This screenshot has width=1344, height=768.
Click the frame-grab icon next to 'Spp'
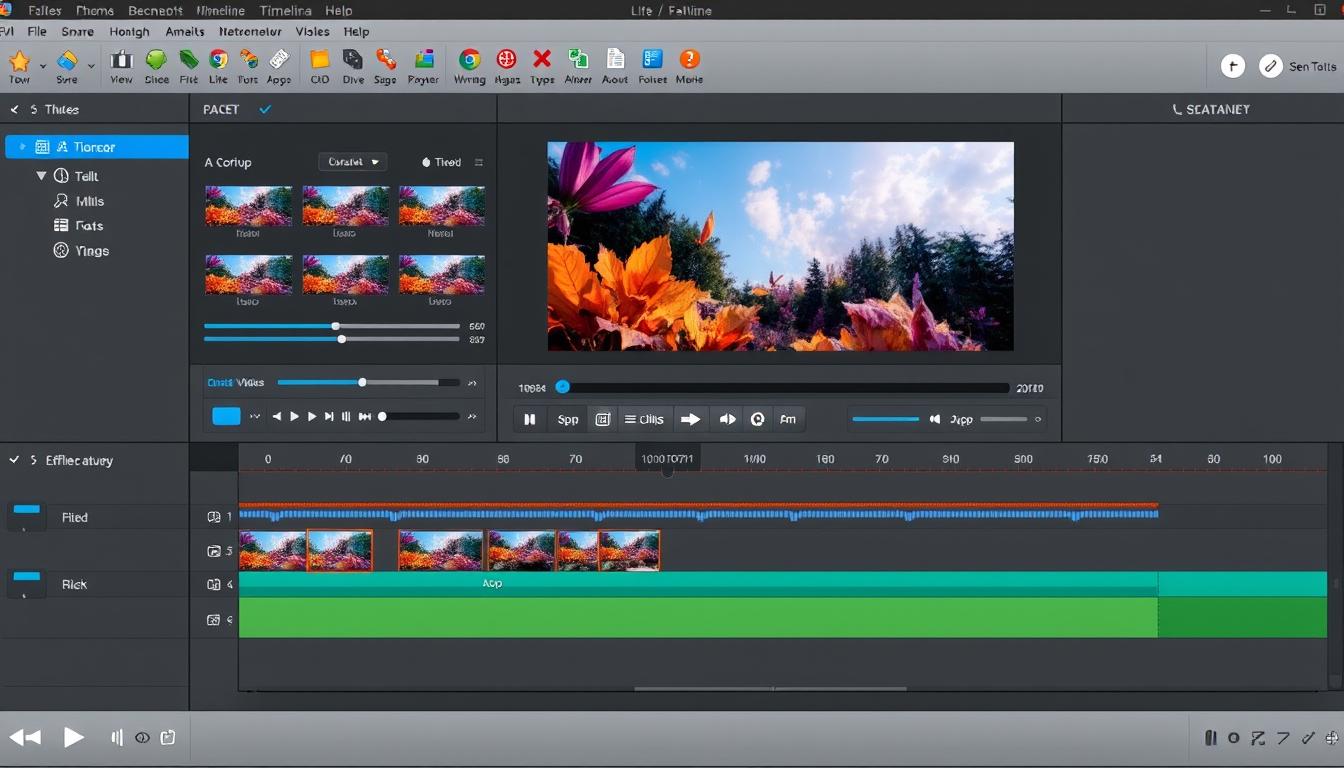pos(603,419)
